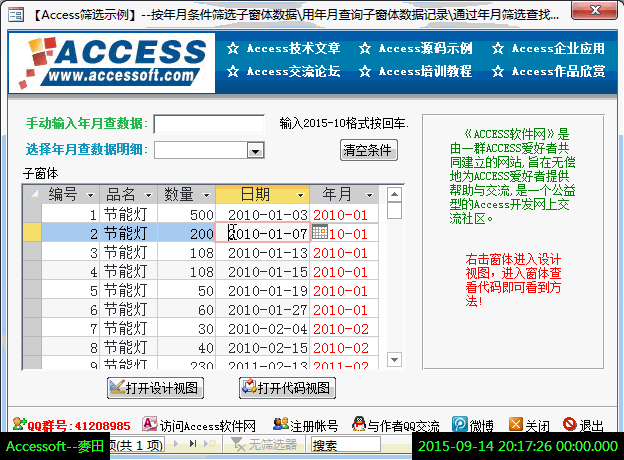624x460 pixels.
Task: Open the Access技术文章 star link
Action: click(284, 49)
